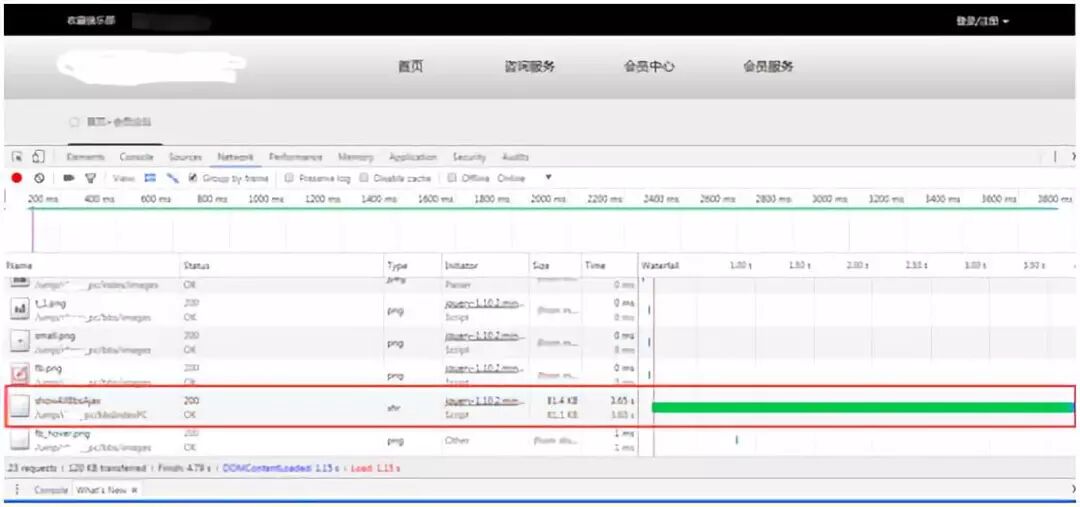
Task: Open the Audits tab
Action: coord(515,157)
